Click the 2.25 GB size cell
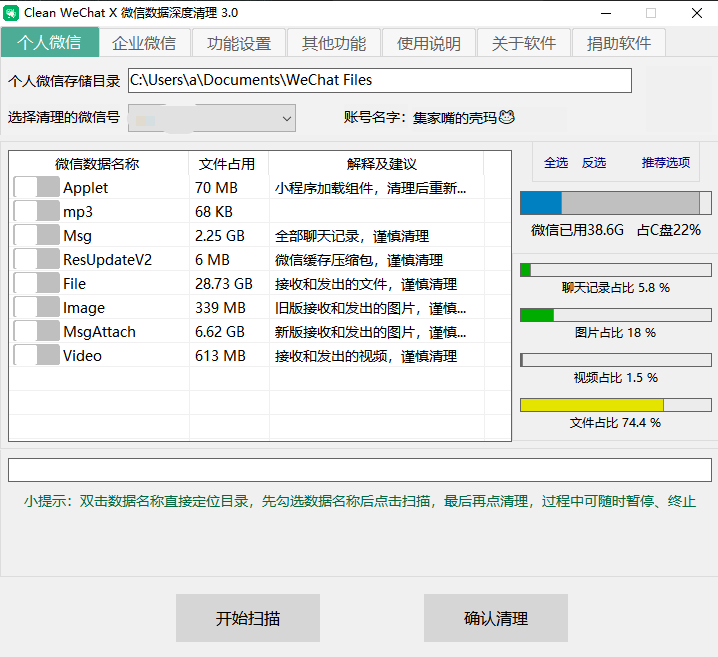The height and width of the screenshot is (657, 718). 220,236
